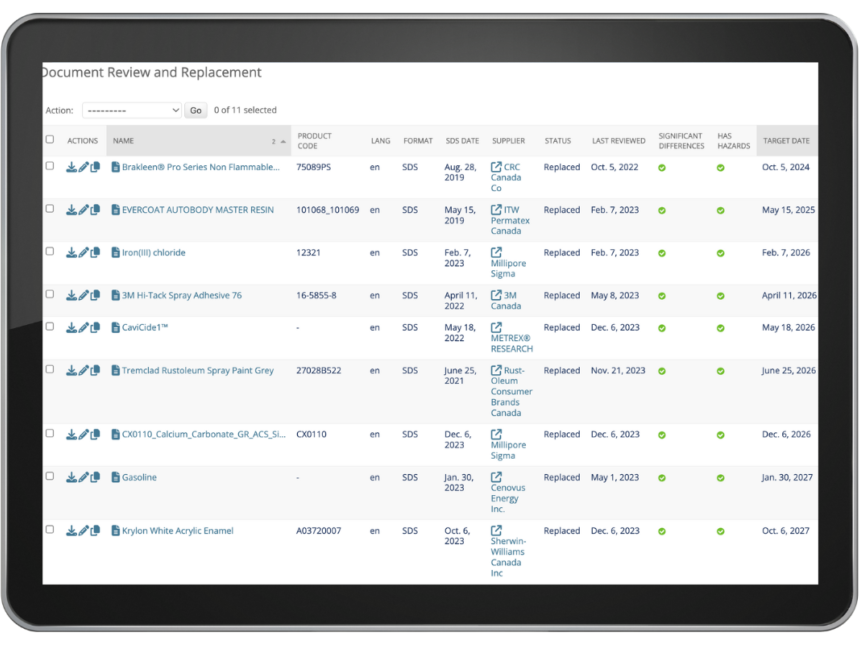Download the CaviCide1 document
860x645 pixels.
point(71,328)
